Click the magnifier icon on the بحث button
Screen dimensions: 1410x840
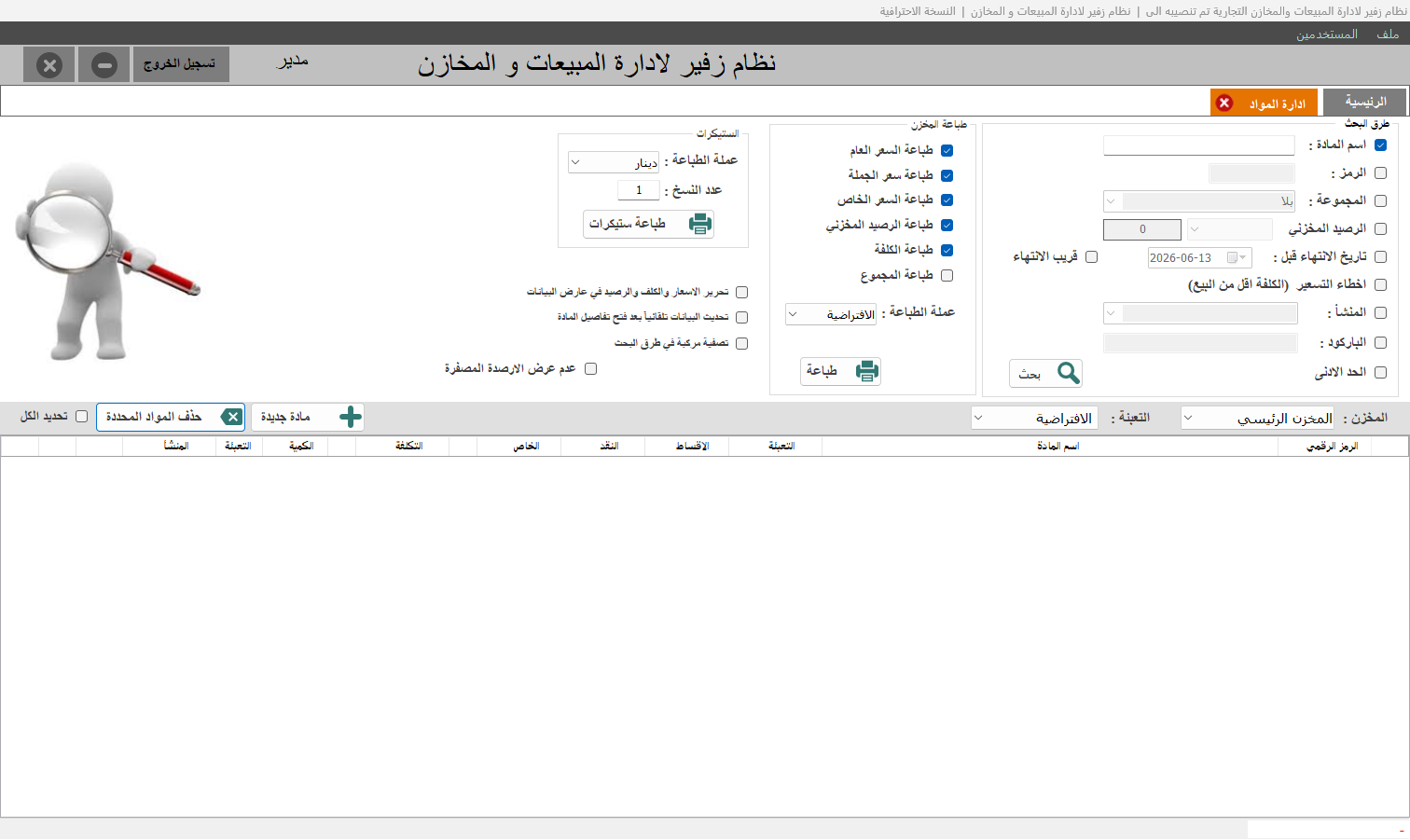click(x=1069, y=373)
